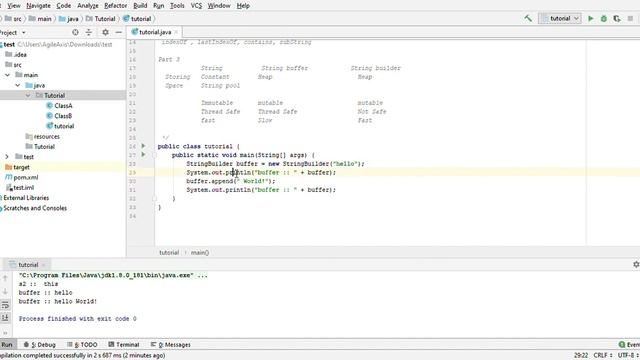Viewport: 640px width, 360px height.
Task: Run the tutorial configuration with green play button
Action: (x=590, y=18)
